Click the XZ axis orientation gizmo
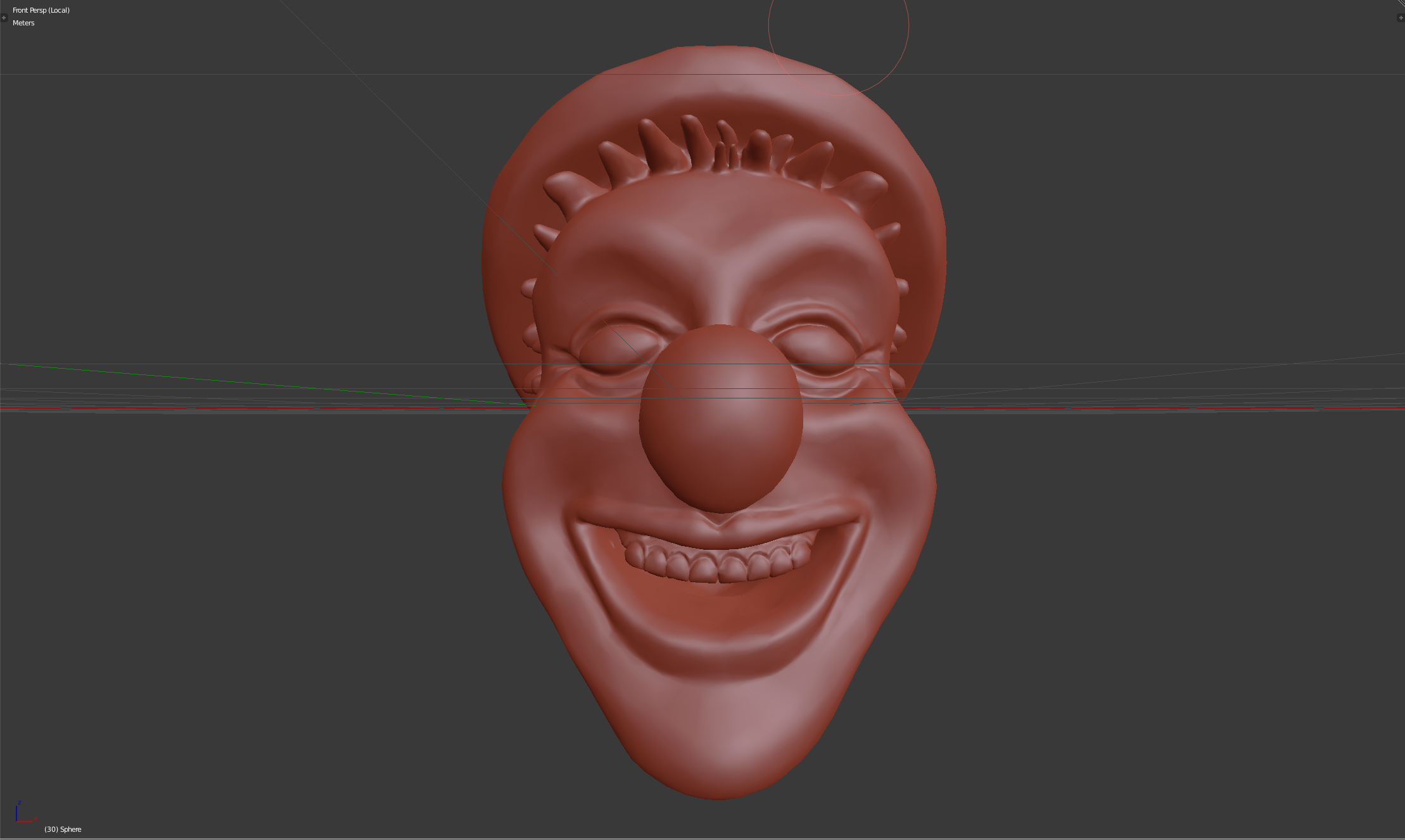Screen dimensions: 1405x840 point(24,813)
